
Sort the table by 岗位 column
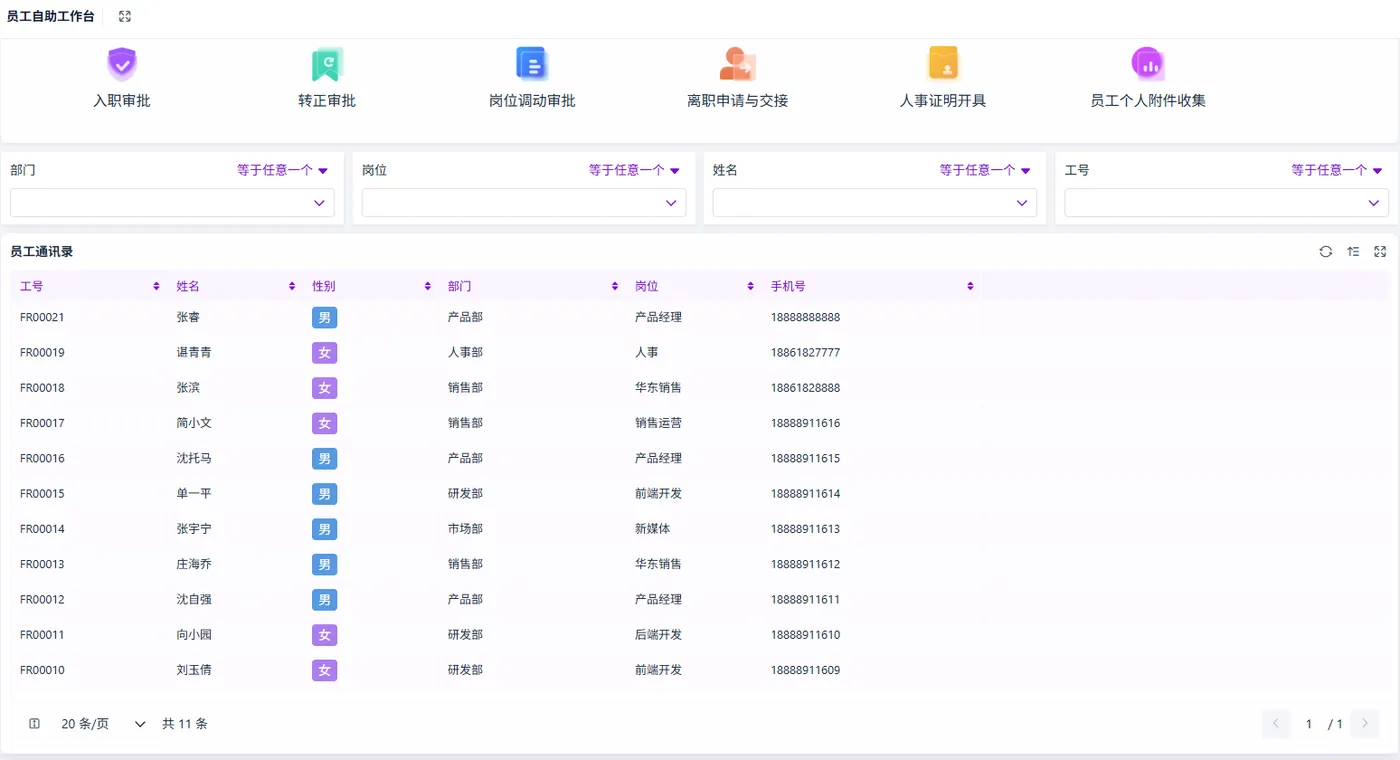pos(751,286)
